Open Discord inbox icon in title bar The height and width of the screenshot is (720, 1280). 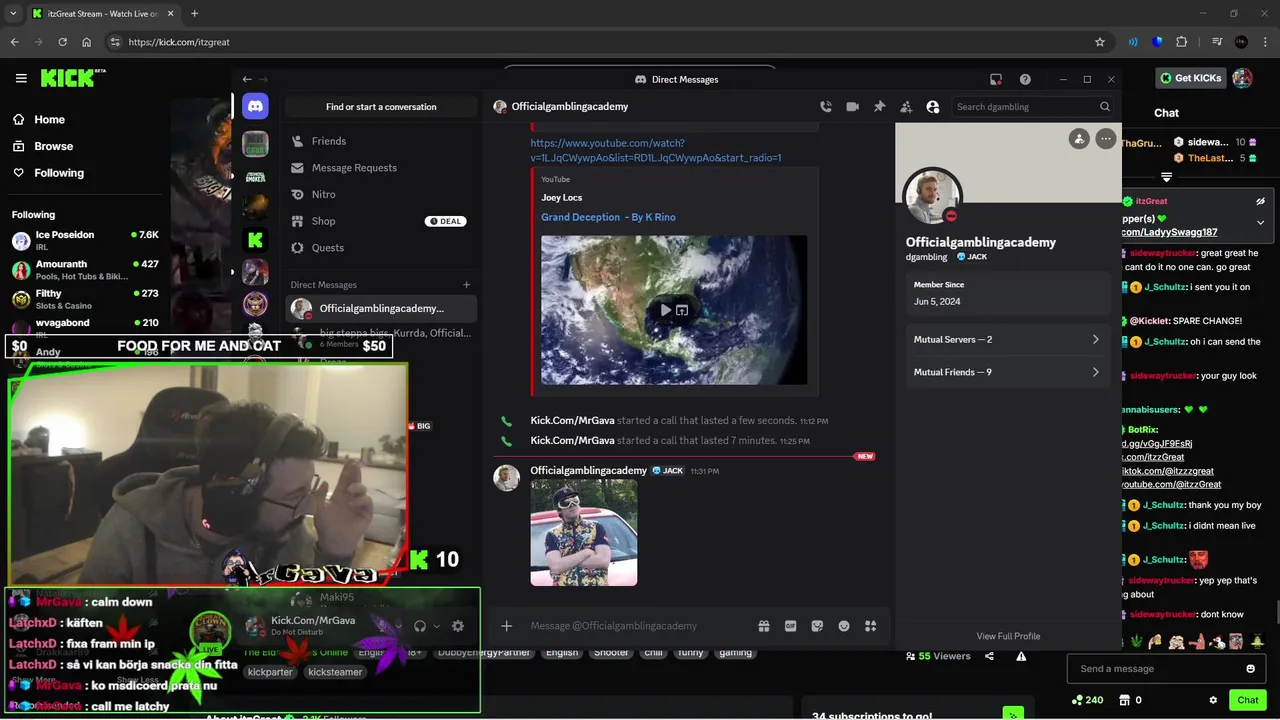[x=996, y=79]
